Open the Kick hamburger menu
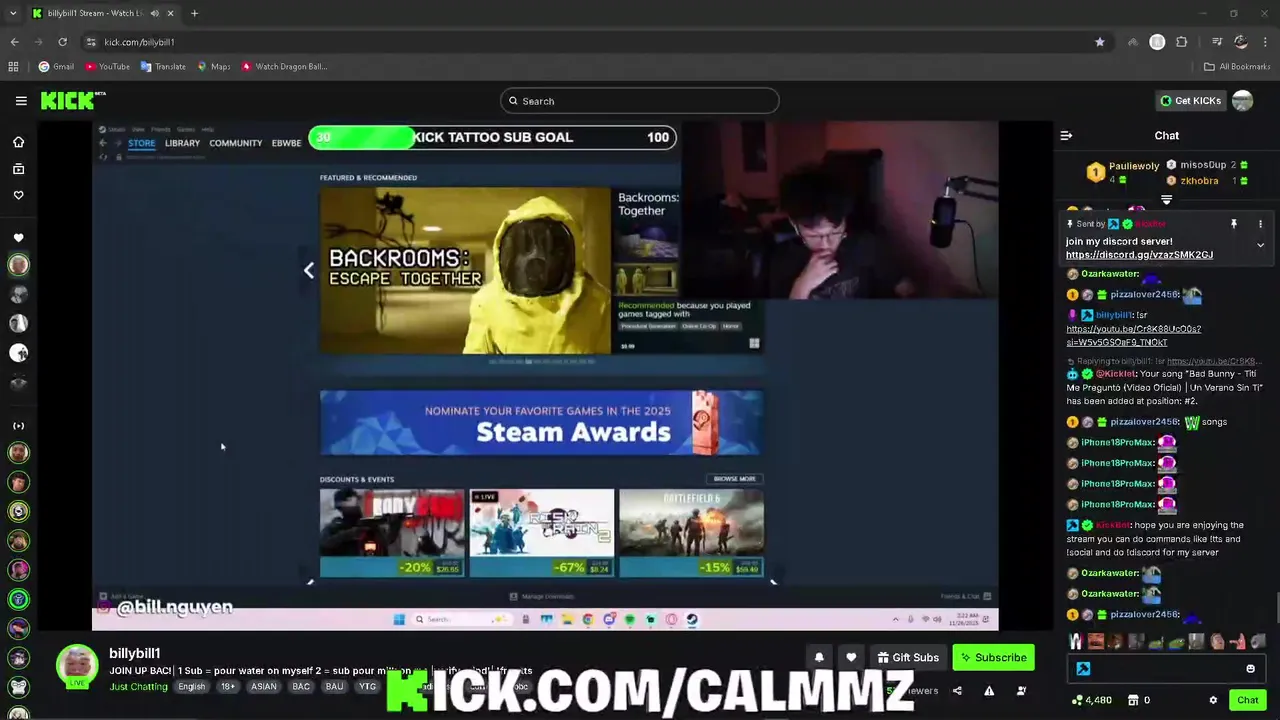This screenshot has width=1280, height=720. 21,101
